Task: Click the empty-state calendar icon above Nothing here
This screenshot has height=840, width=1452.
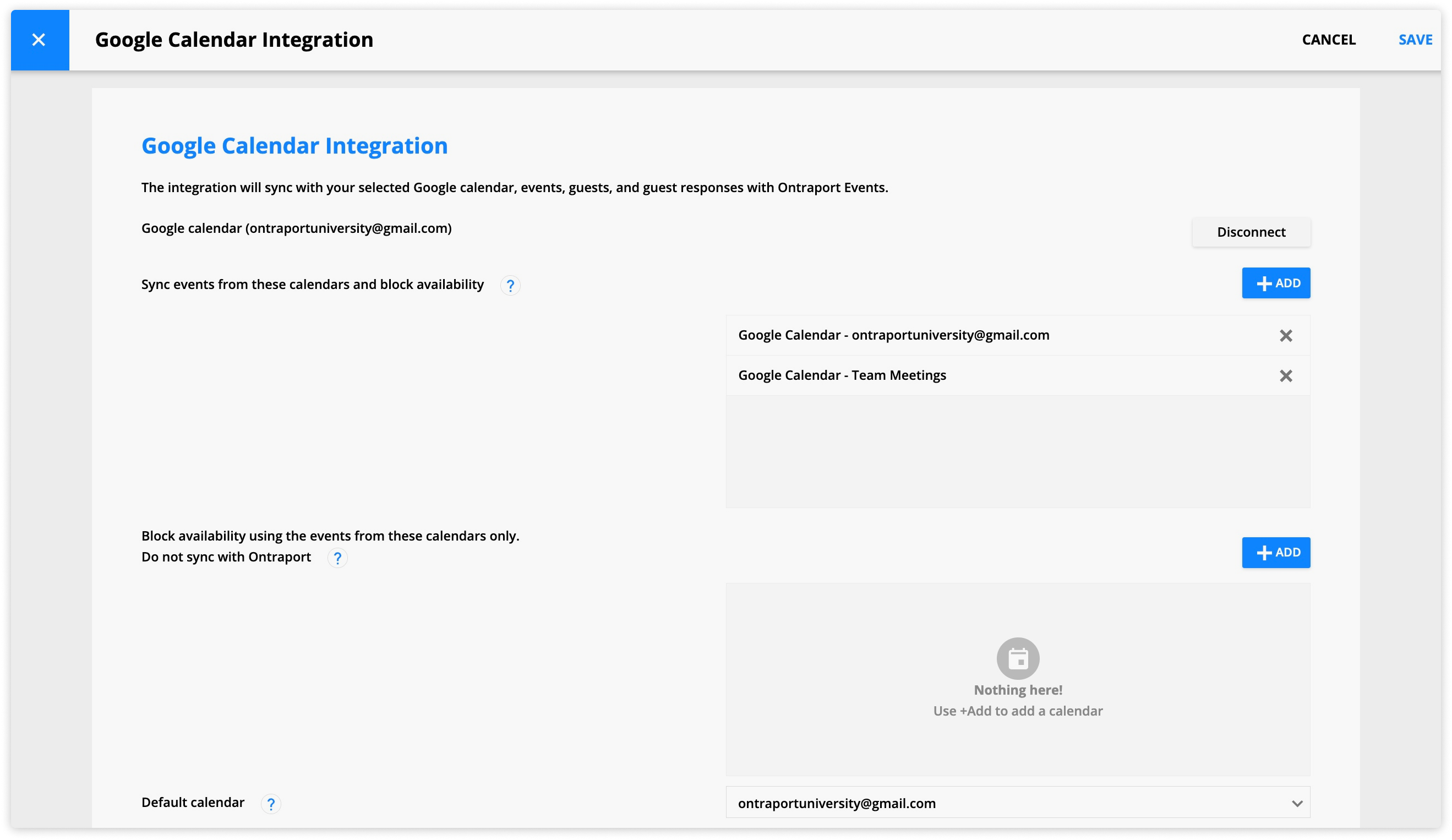Action: [1018, 658]
